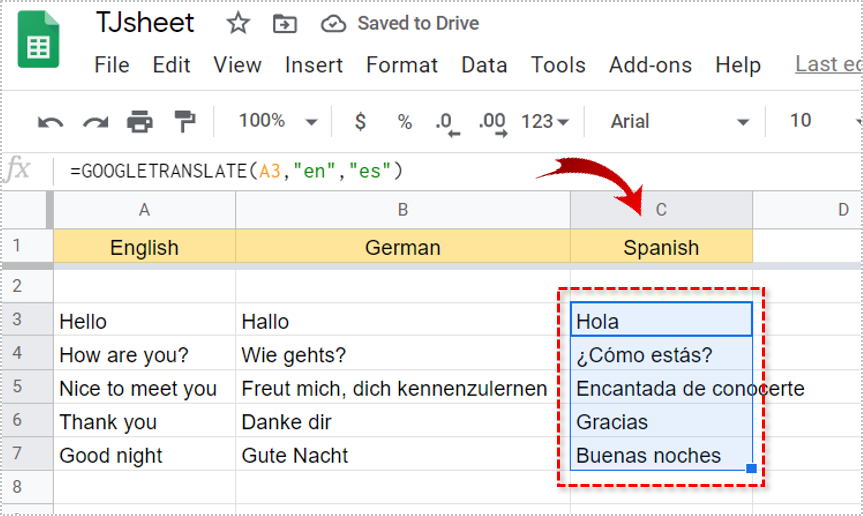Open the Data menu
The width and height of the screenshot is (863, 516).
click(484, 65)
